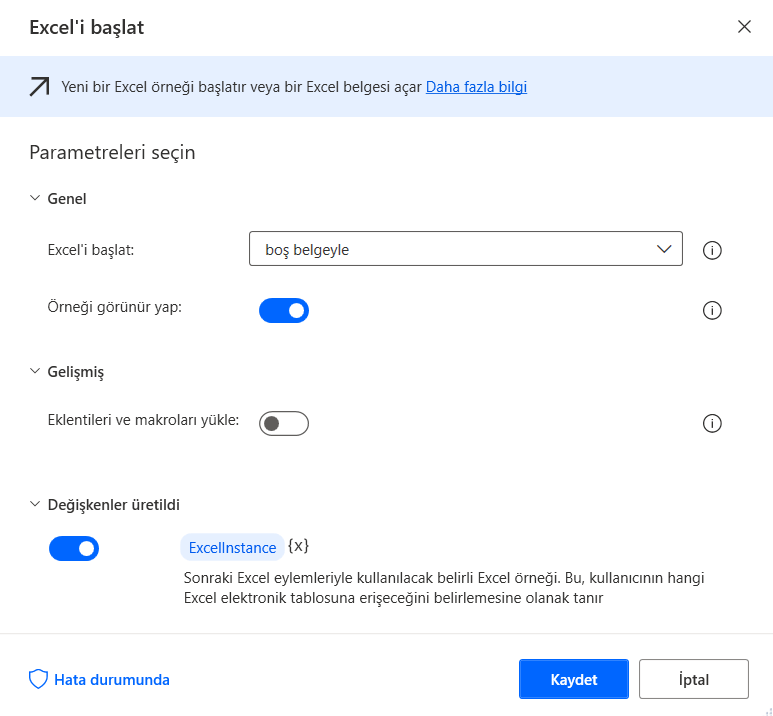Click the İptal button
This screenshot has height=716, width=773.
click(x=693, y=679)
